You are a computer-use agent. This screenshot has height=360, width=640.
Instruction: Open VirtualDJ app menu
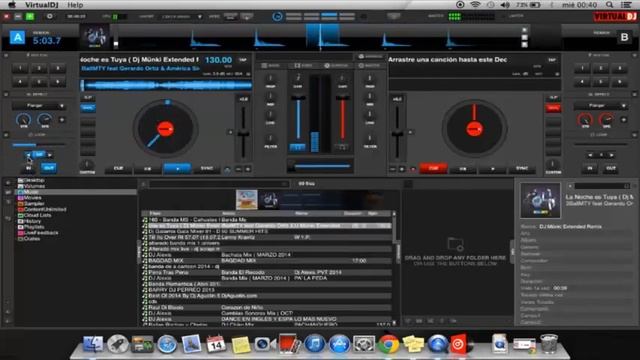tap(42, 5)
